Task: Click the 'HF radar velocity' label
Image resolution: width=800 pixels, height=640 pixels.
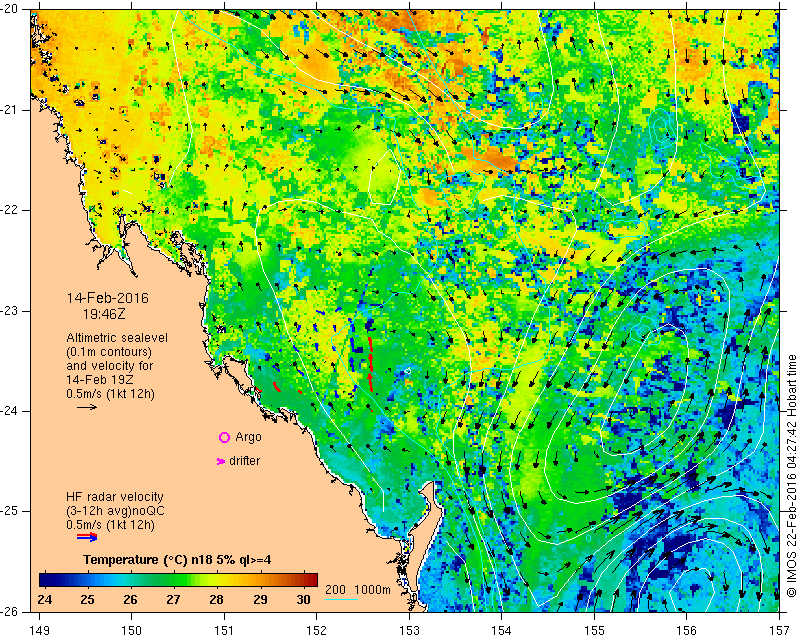Action: (115, 497)
